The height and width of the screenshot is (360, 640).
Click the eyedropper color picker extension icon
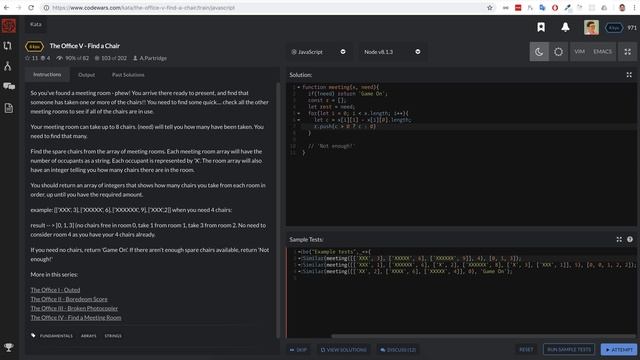click(x=567, y=7)
